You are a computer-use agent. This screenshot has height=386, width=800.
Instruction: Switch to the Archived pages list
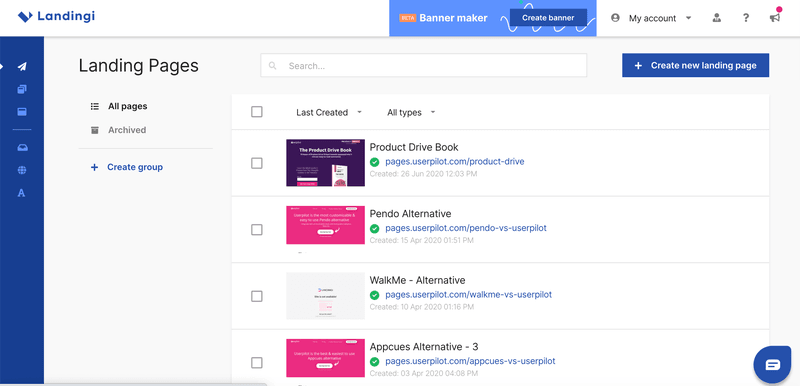[x=127, y=130]
